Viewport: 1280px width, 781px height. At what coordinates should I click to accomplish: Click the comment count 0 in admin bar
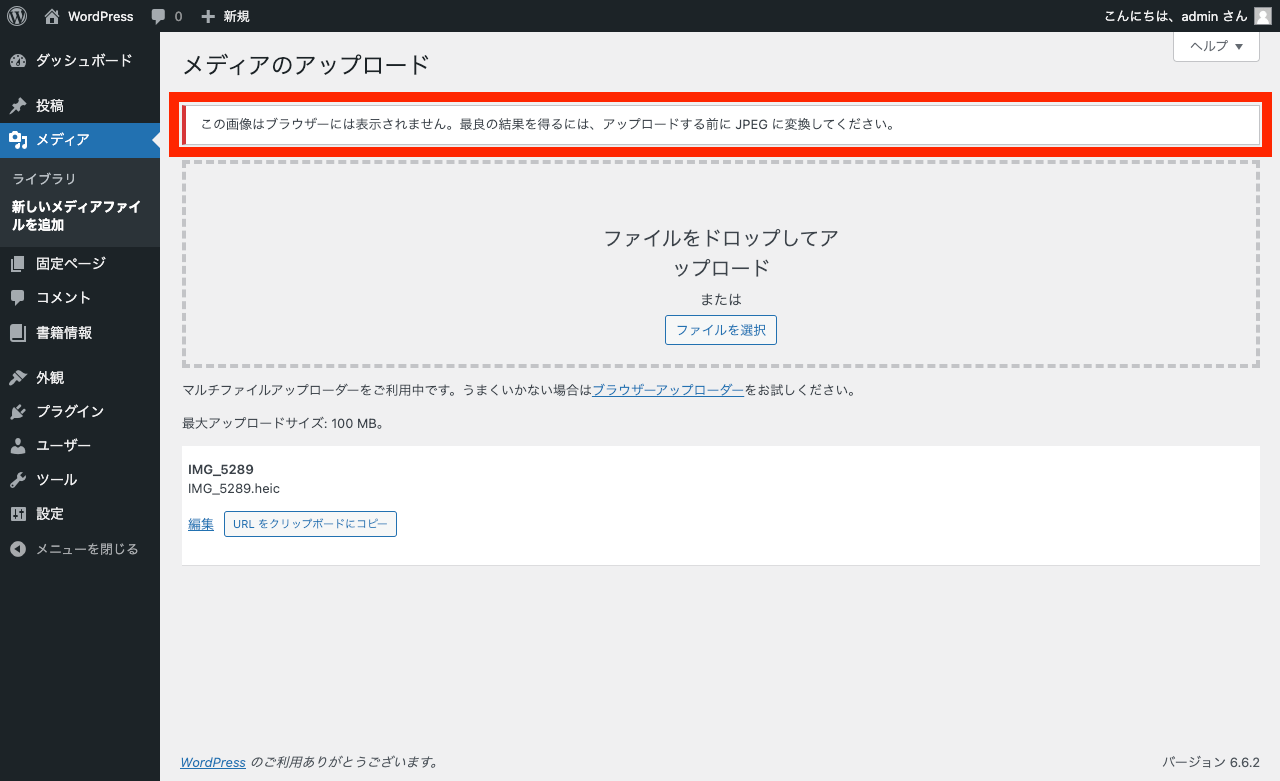179,17
